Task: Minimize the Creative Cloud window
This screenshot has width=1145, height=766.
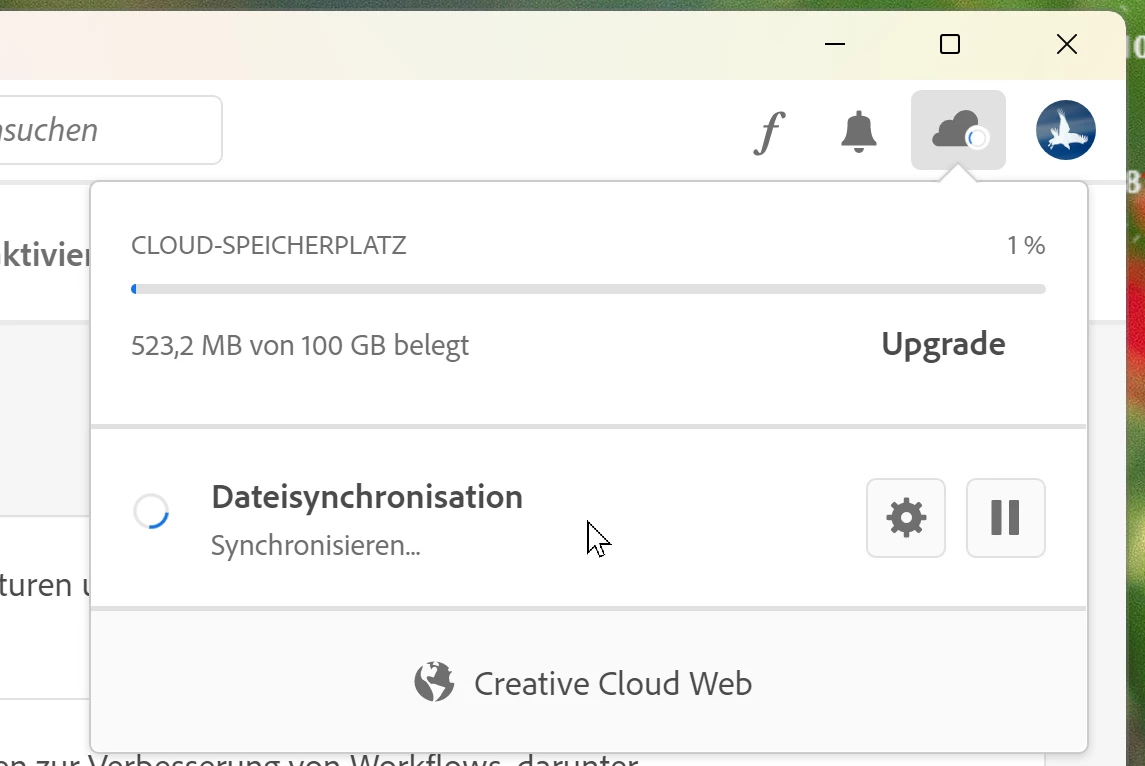Action: (835, 45)
